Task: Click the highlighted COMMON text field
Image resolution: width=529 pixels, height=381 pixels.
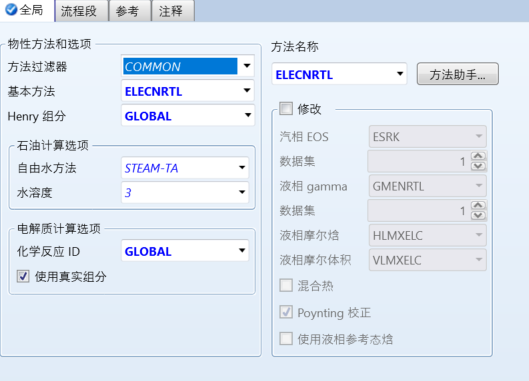Action: point(180,66)
